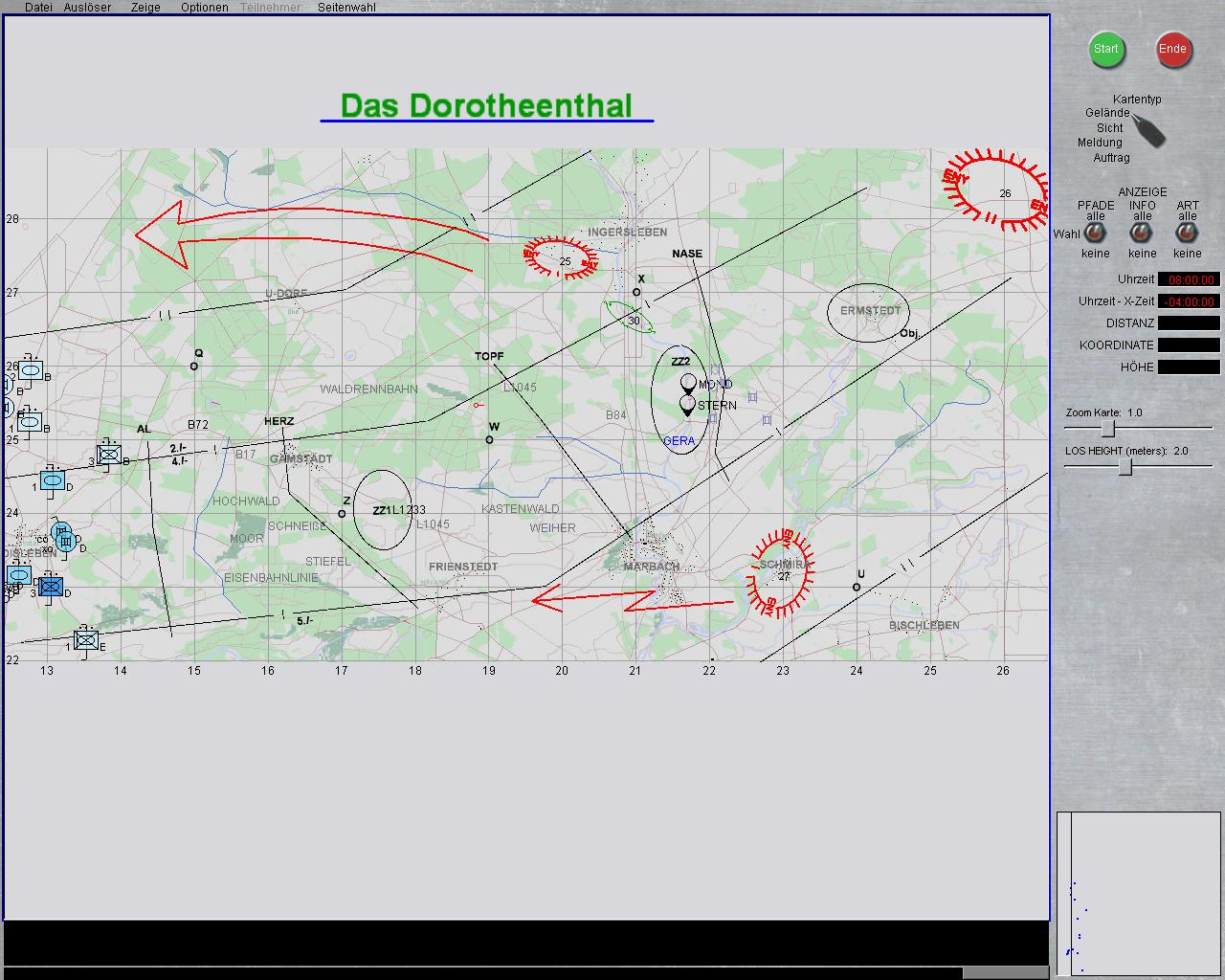Click the Kartentyp rotary knob

pyautogui.click(x=1148, y=130)
